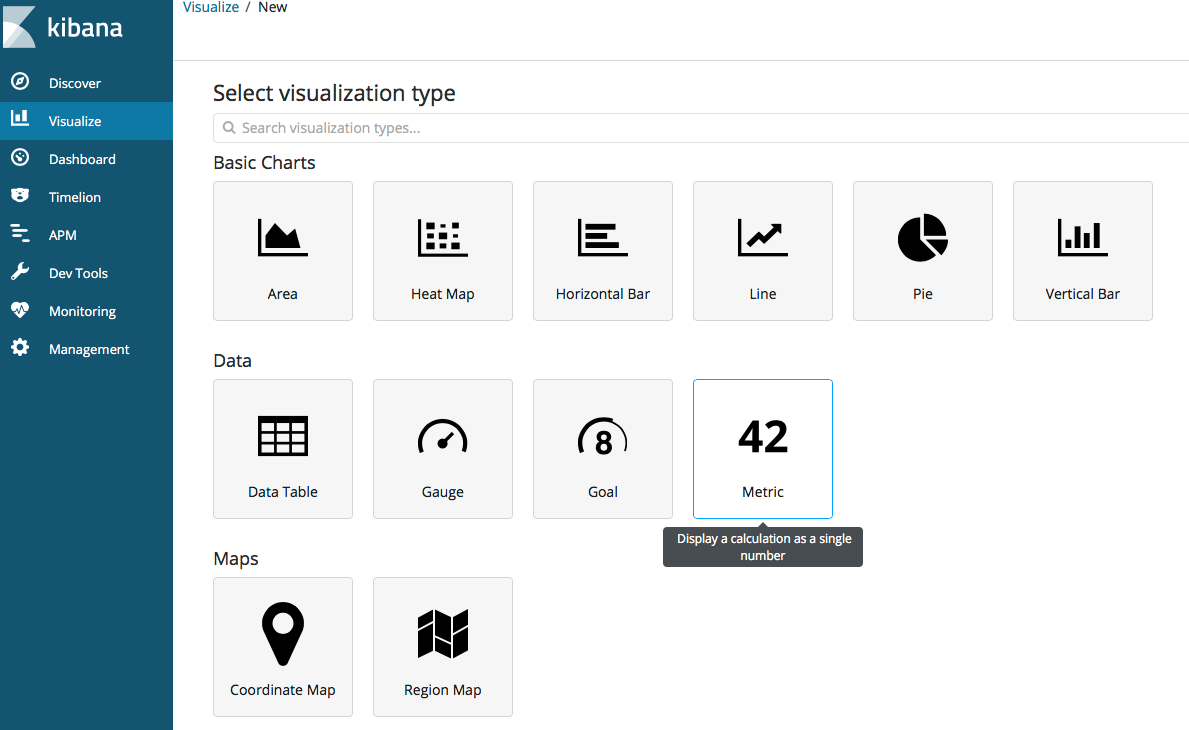
Task: Select the Coordinate Map pin icon
Action: click(283, 634)
